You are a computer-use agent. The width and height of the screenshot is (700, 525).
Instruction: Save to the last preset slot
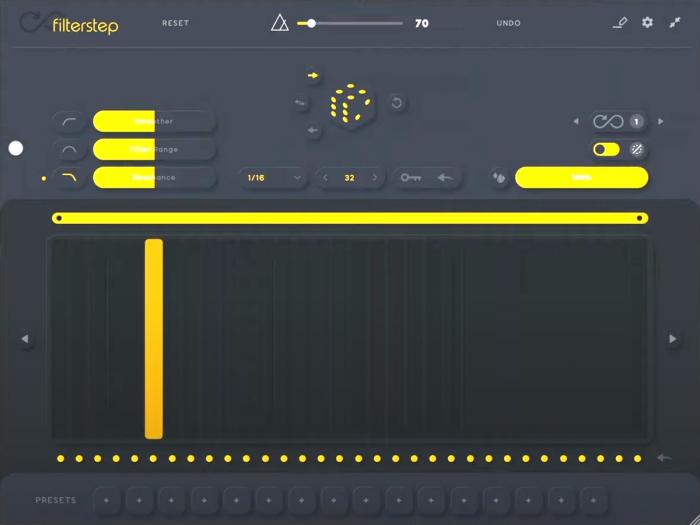click(x=594, y=500)
